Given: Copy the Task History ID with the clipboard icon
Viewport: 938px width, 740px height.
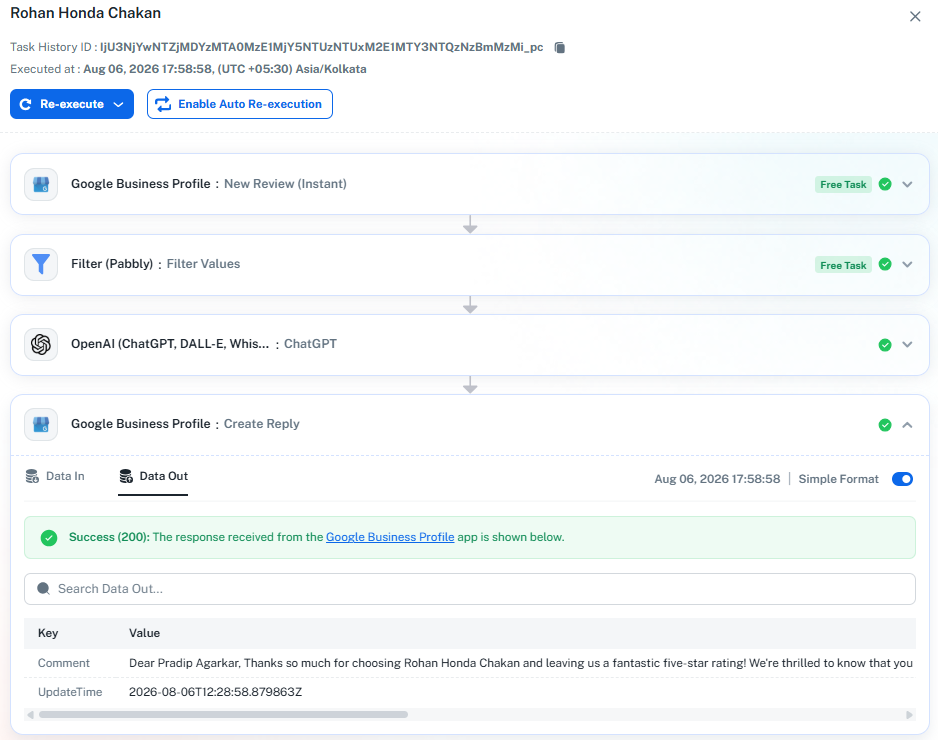Looking at the screenshot, I should pos(559,47).
